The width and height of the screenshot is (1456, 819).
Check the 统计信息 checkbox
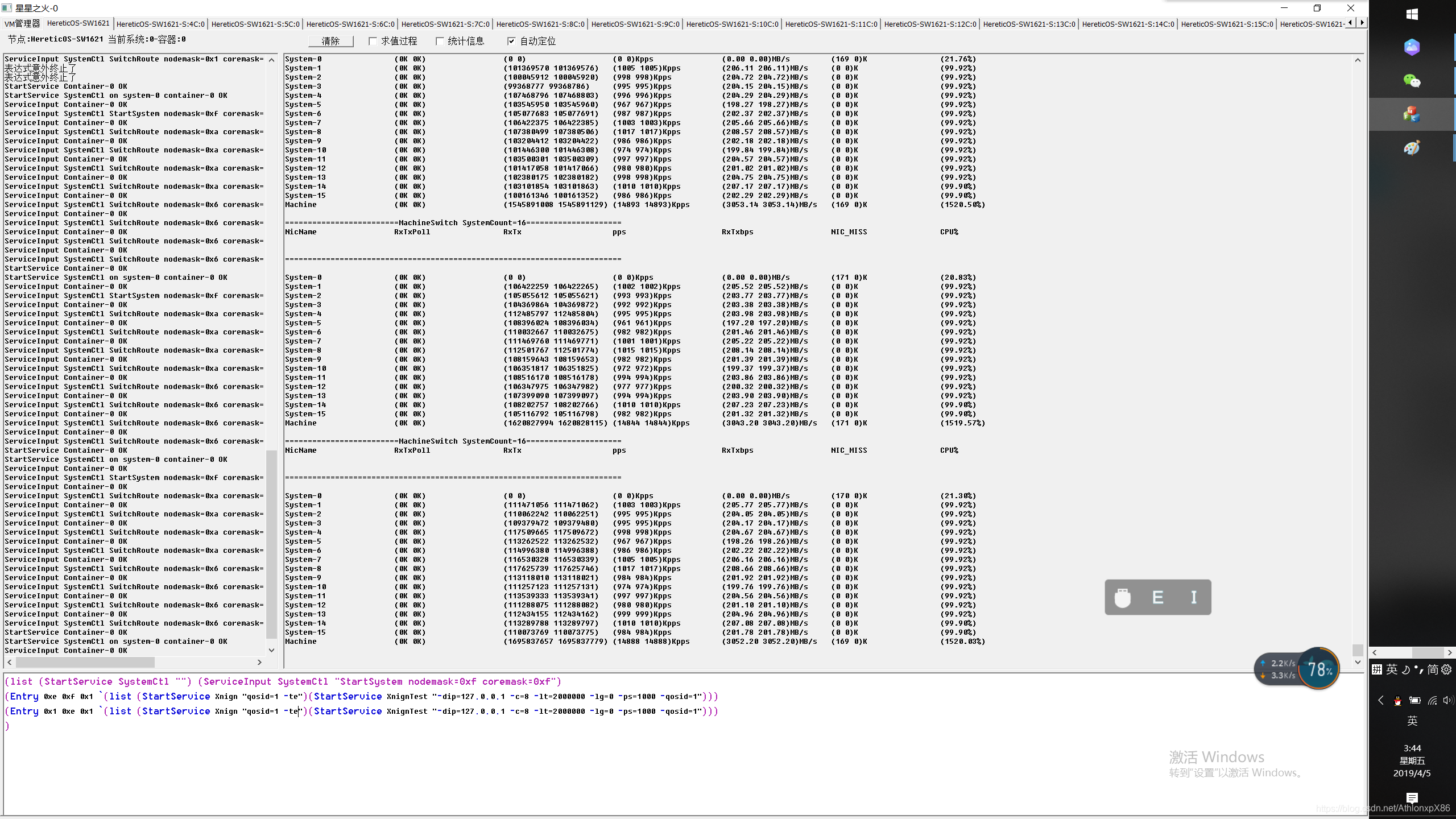coord(440,41)
